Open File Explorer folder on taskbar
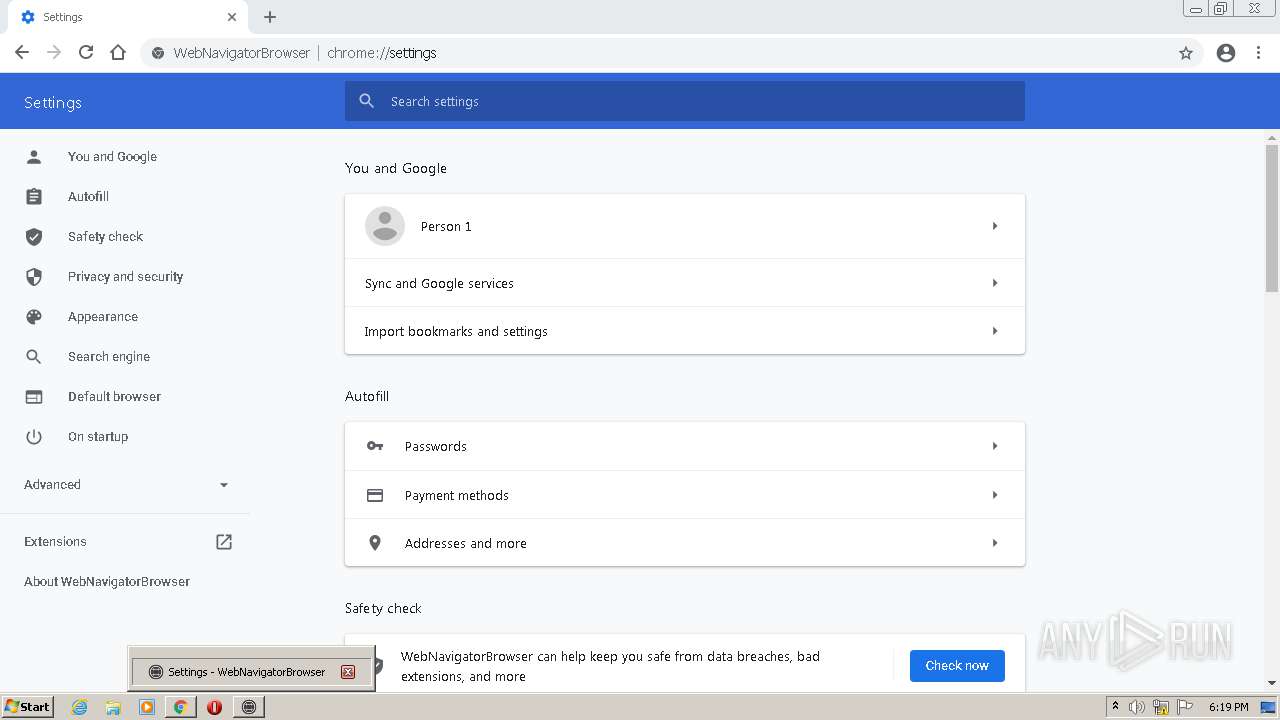The width and height of the screenshot is (1280, 720). coord(113,707)
